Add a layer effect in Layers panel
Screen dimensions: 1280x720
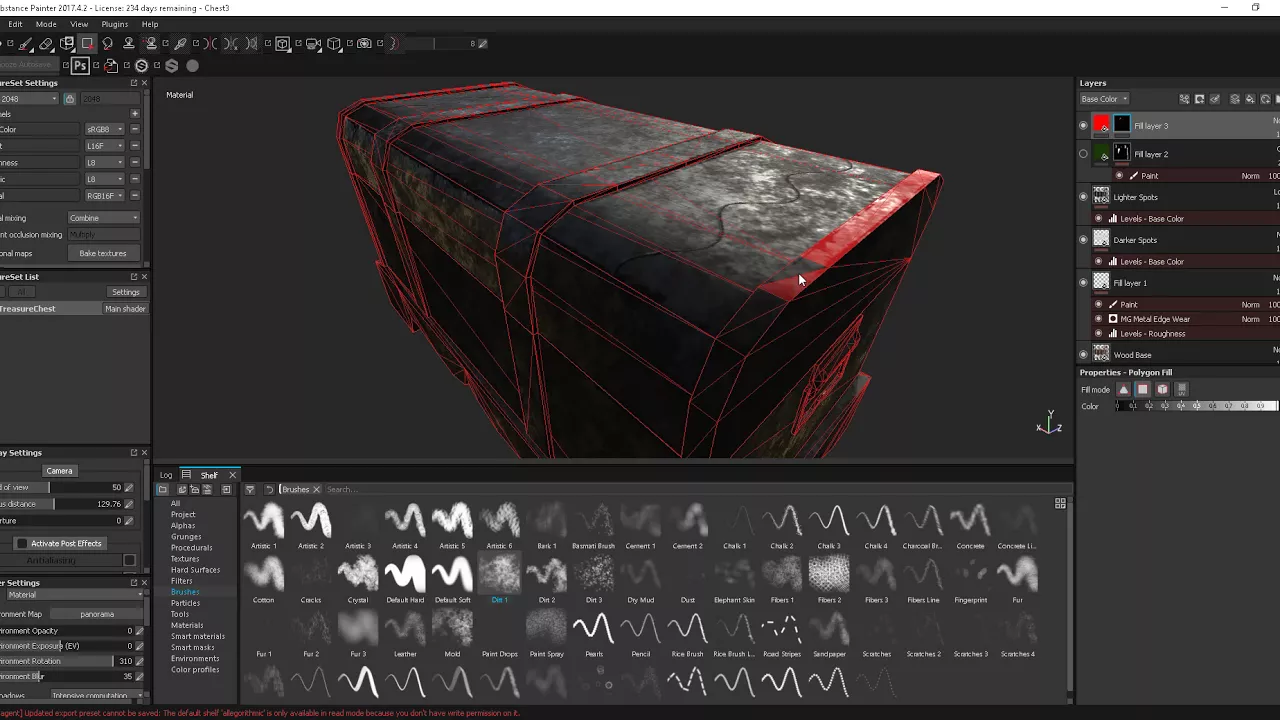[1185, 99]
